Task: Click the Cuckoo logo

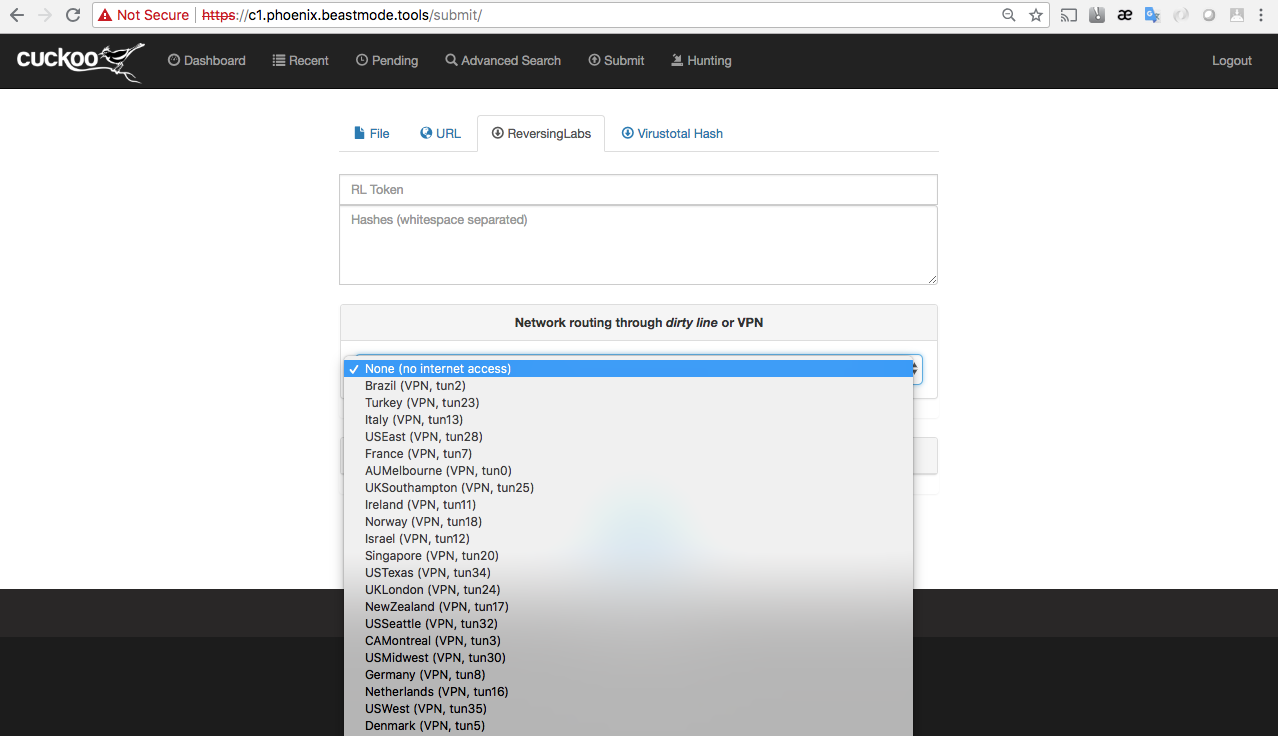Action: (x=80, y=61)
